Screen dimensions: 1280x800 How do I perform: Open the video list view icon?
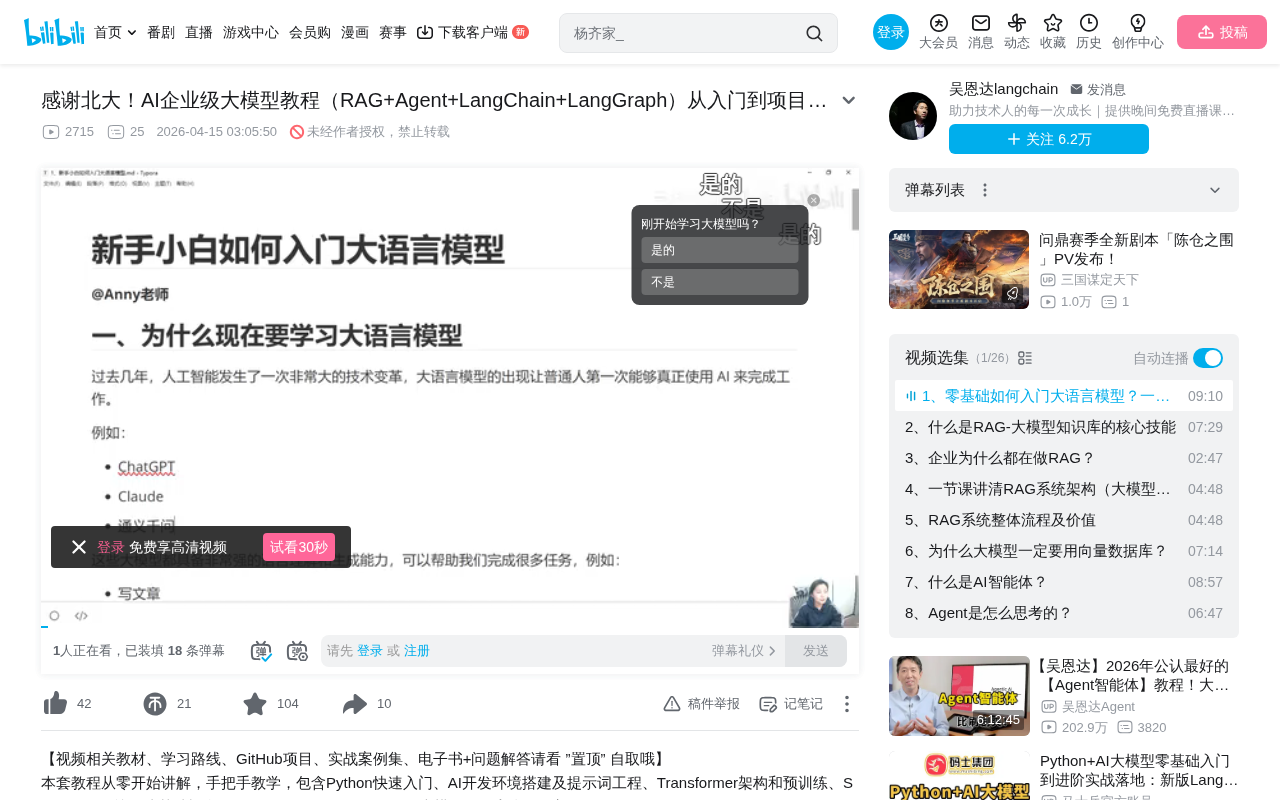pos(1025,358)
